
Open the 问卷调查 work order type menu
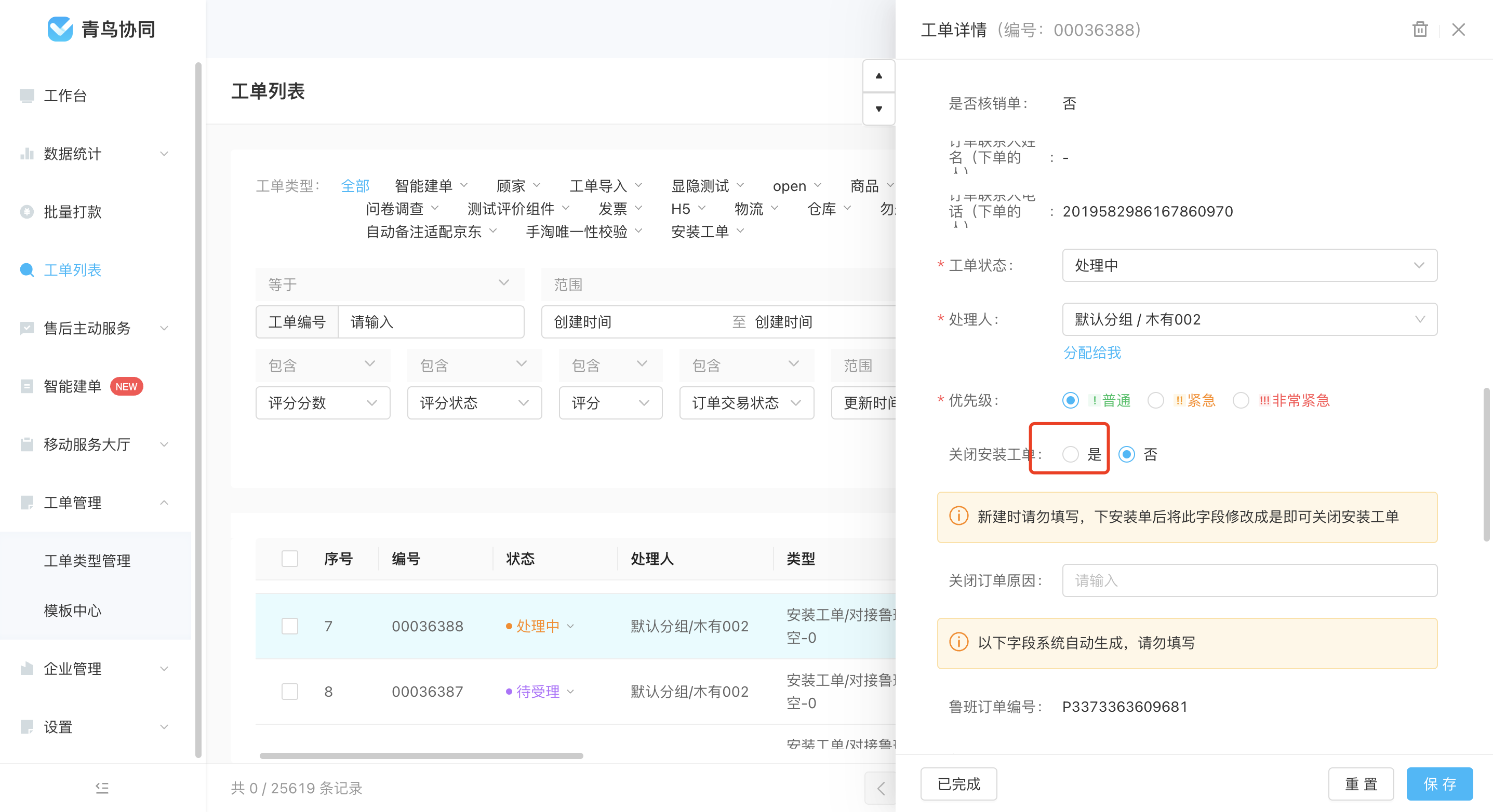(402, 209)
